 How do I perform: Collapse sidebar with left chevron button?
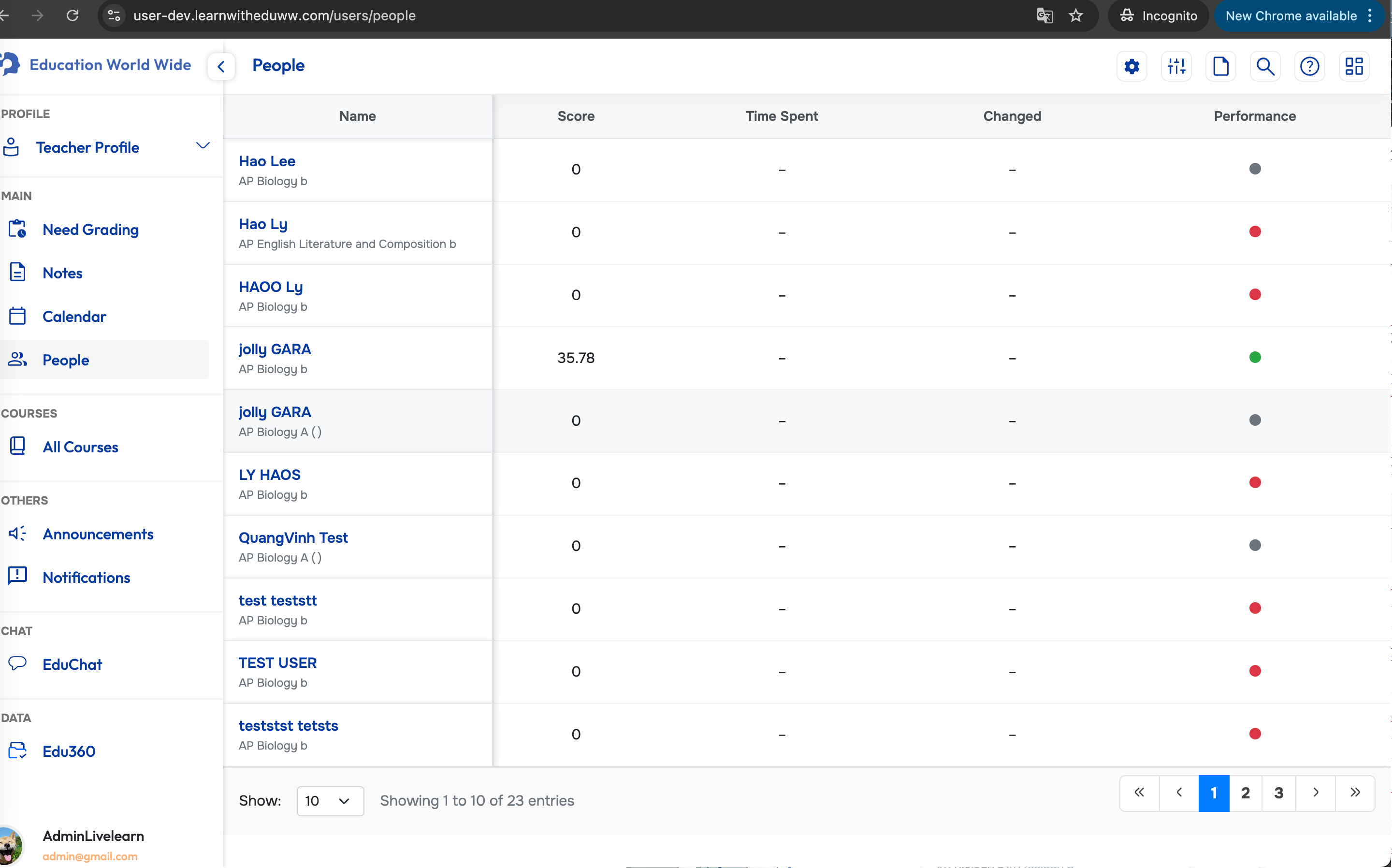coord(221,67)
